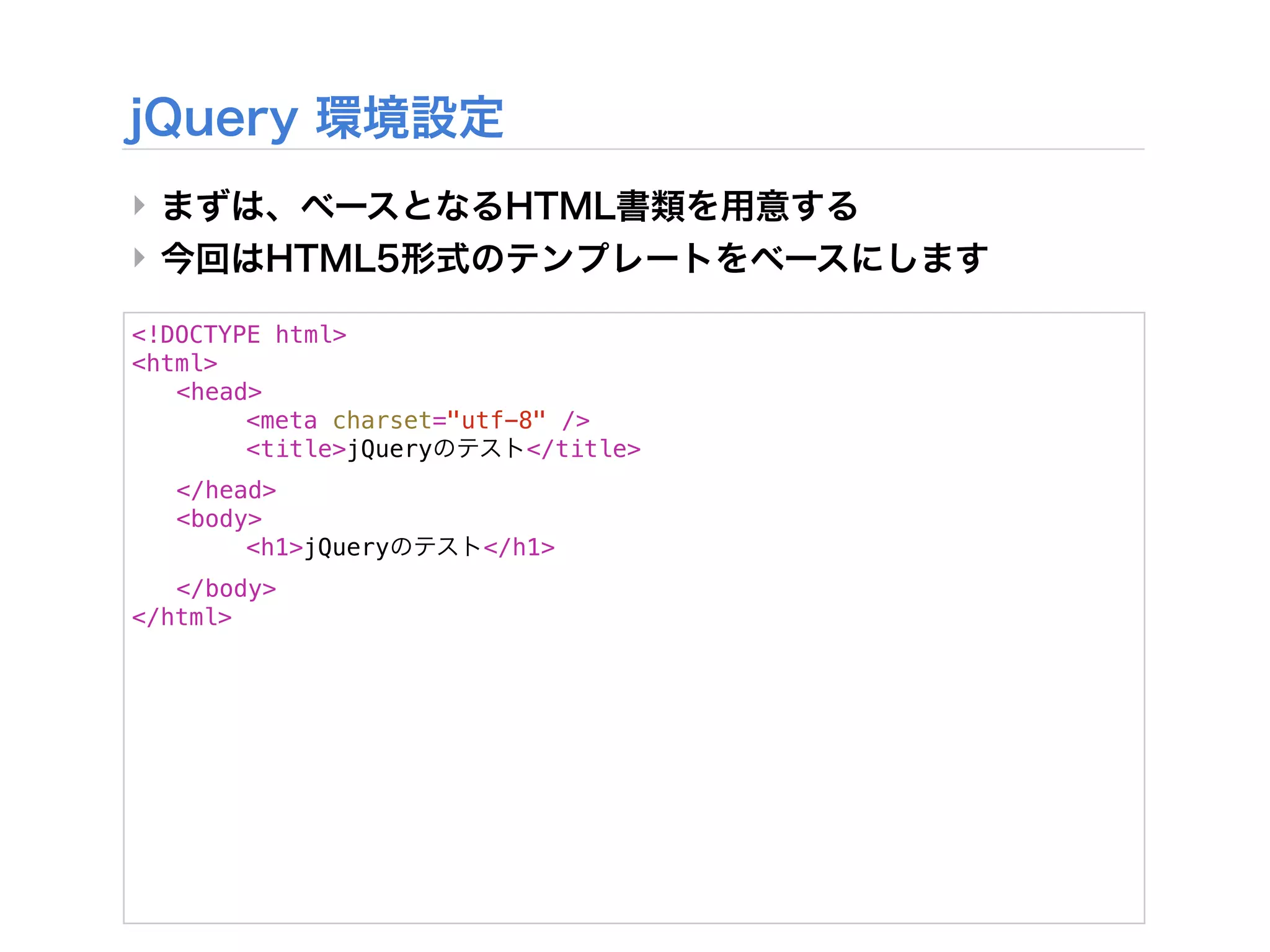Viewport: 1270px width, 952px height.
Task: Click the '<!DOCTYPE html>' code line
Action: (239, 335)
